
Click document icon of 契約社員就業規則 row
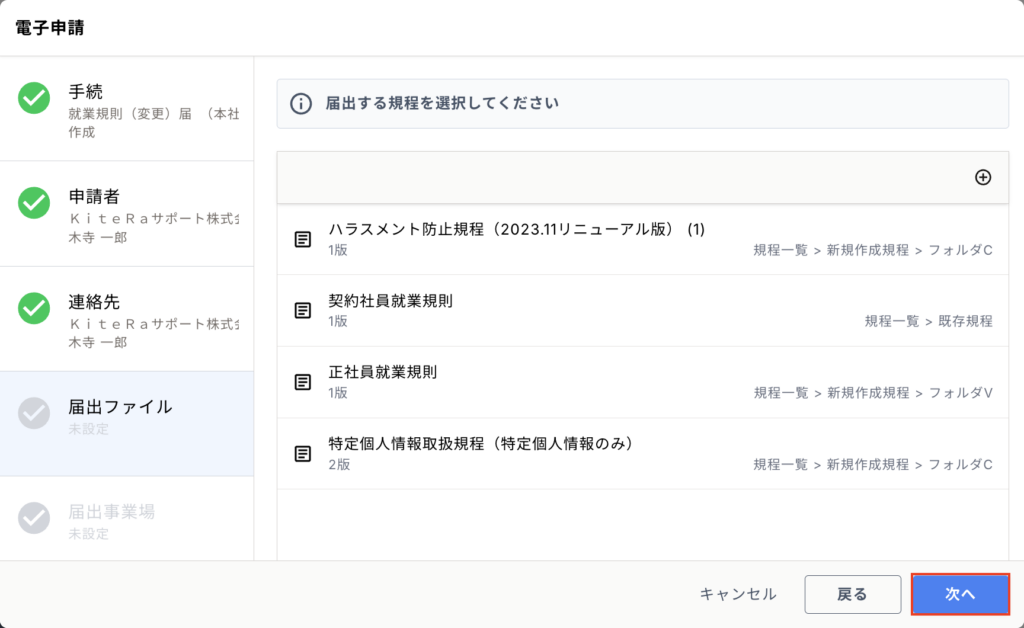(302, 310)
